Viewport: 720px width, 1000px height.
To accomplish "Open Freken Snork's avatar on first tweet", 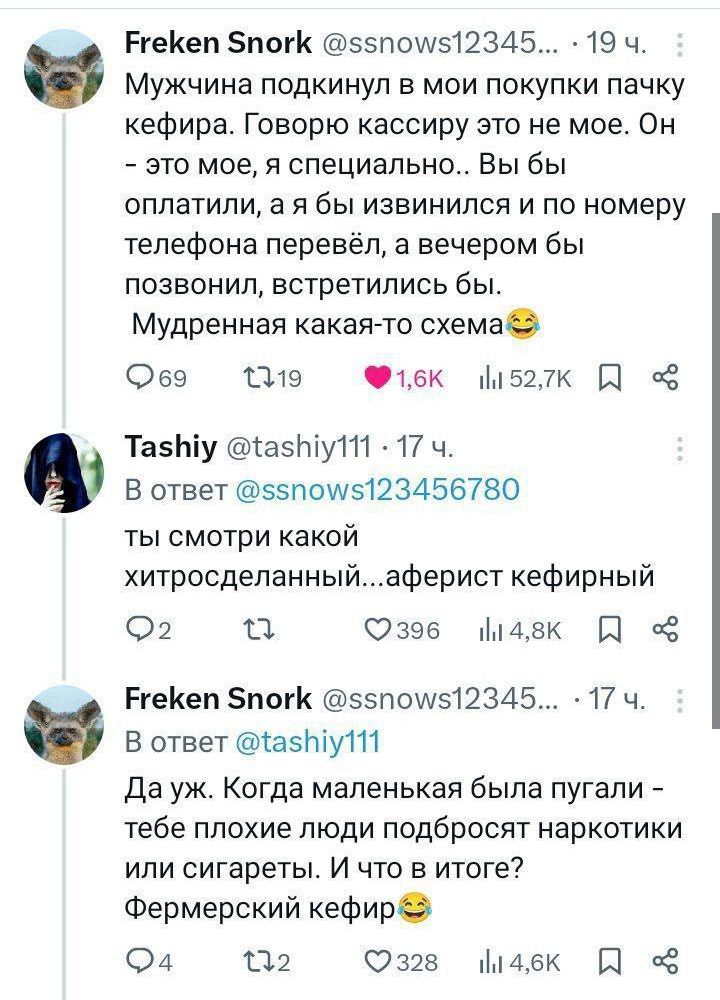I will click(x=64, y=67).
